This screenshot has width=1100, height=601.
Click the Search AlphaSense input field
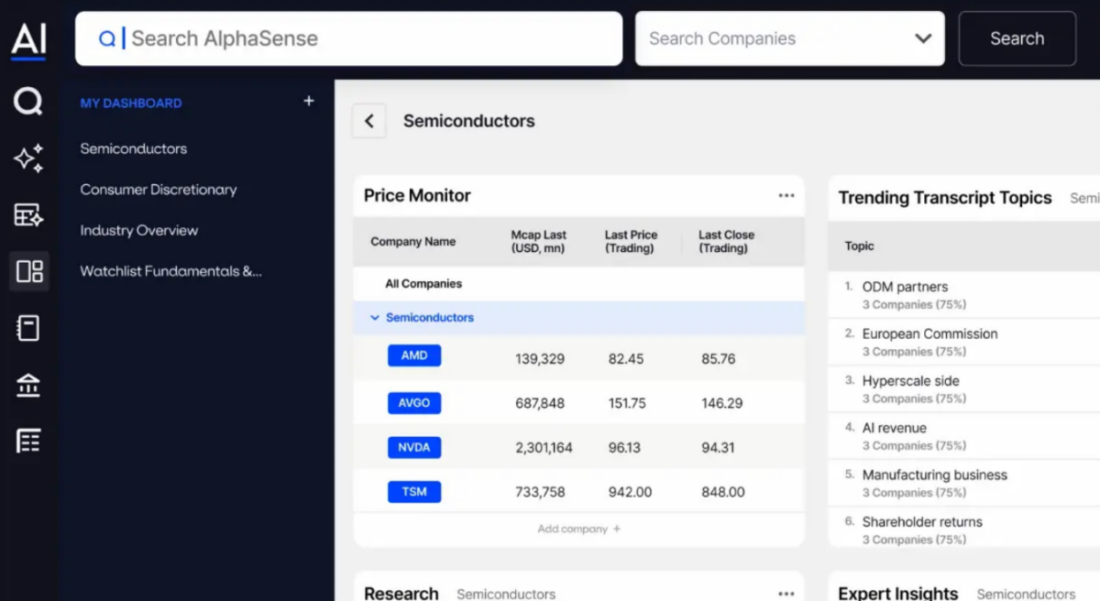tap(350, 38)
